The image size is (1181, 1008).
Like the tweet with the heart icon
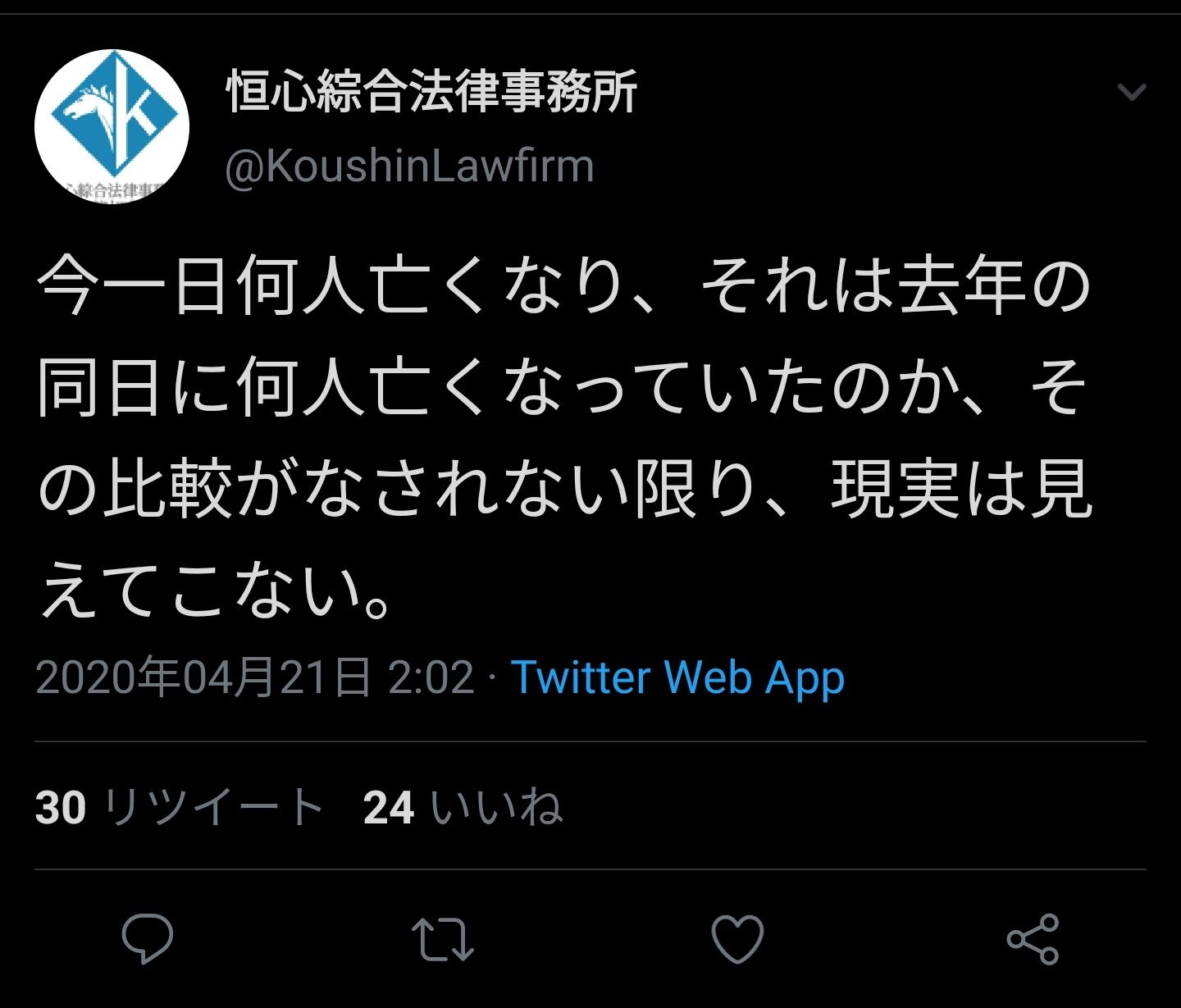[737, 939]
